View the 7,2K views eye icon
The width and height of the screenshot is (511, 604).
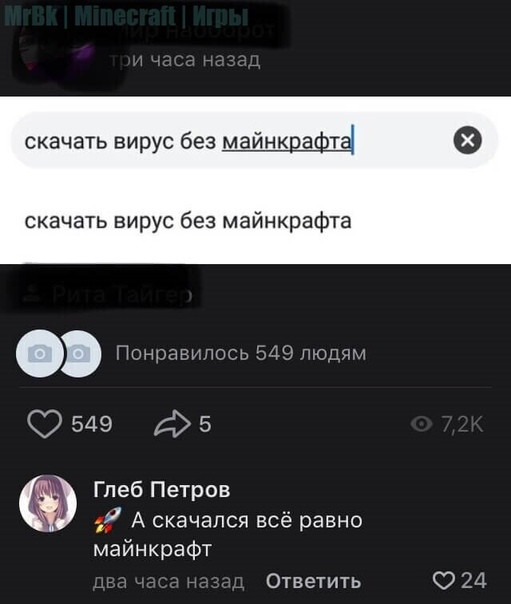[x=421, y=424]
